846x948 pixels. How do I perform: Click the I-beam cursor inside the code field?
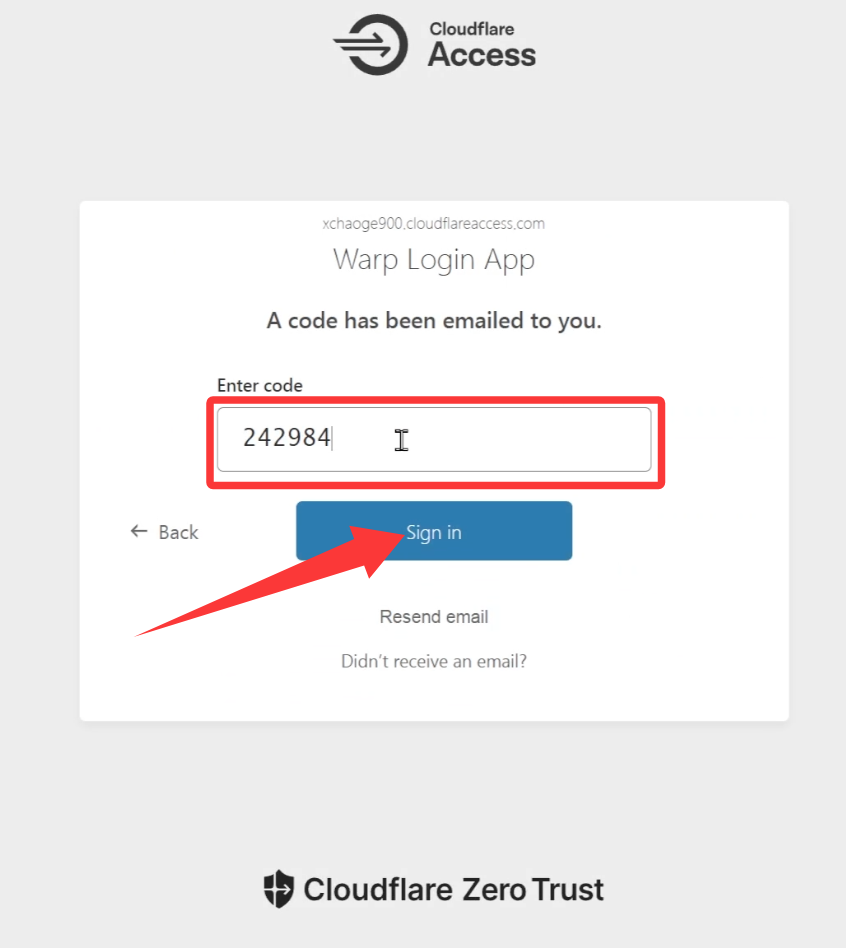click(x=401, y=440)
